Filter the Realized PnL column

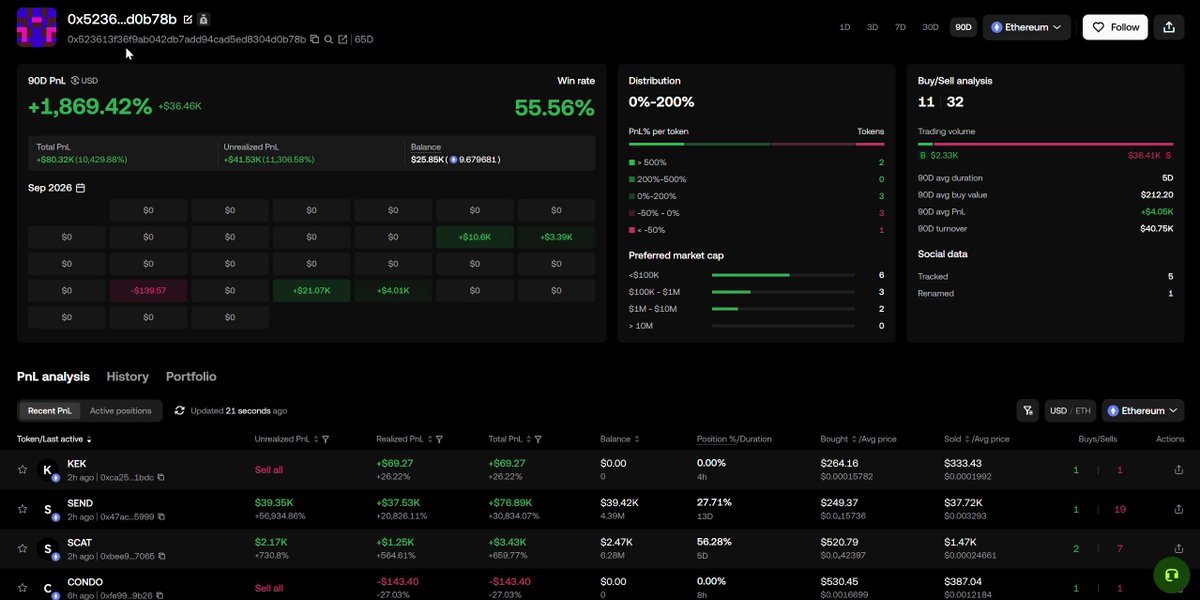(439, 439)
